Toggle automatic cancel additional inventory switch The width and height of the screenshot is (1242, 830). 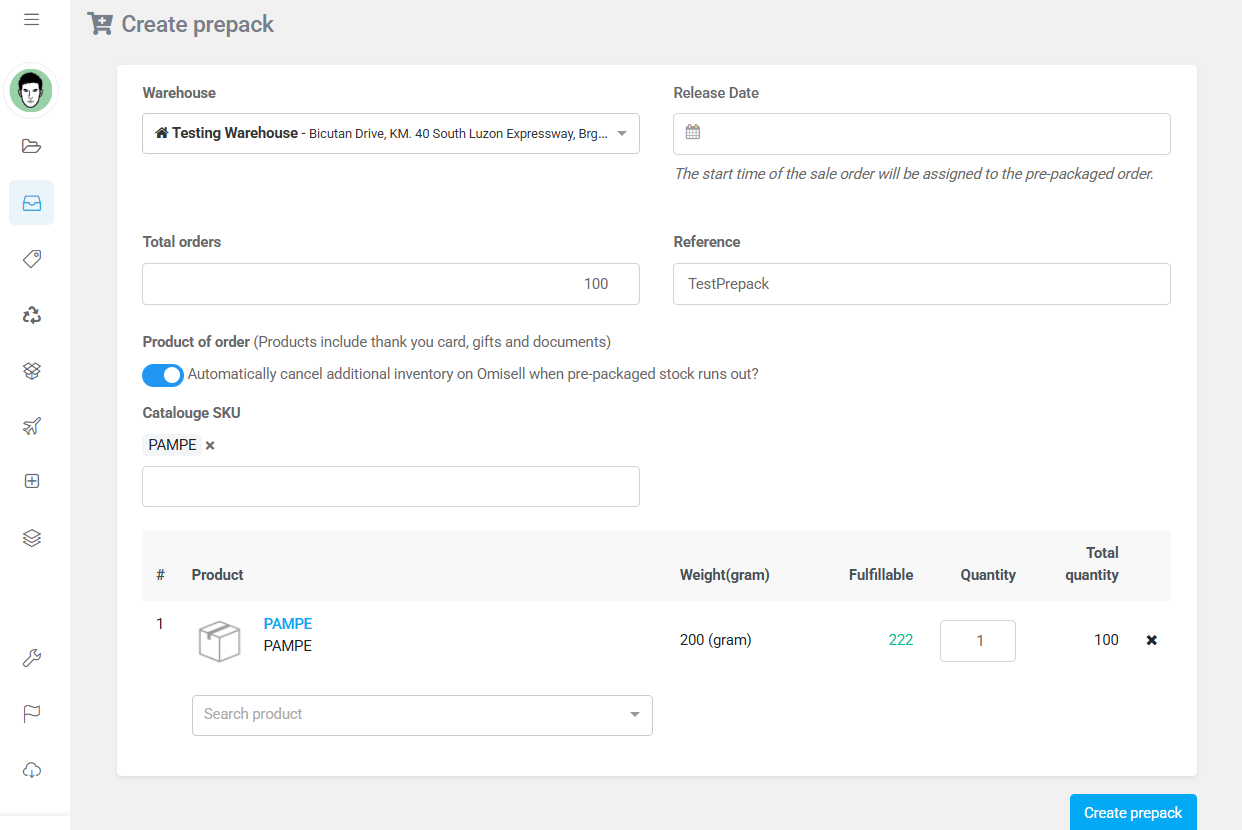tap(163, 375)
